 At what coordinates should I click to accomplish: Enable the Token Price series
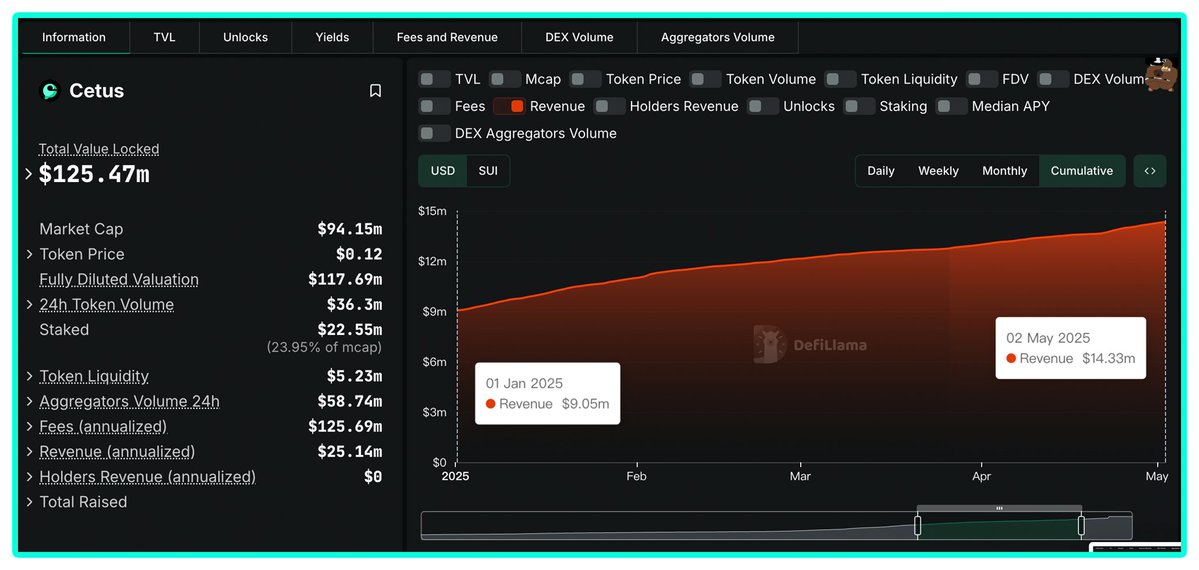[586, 79]
